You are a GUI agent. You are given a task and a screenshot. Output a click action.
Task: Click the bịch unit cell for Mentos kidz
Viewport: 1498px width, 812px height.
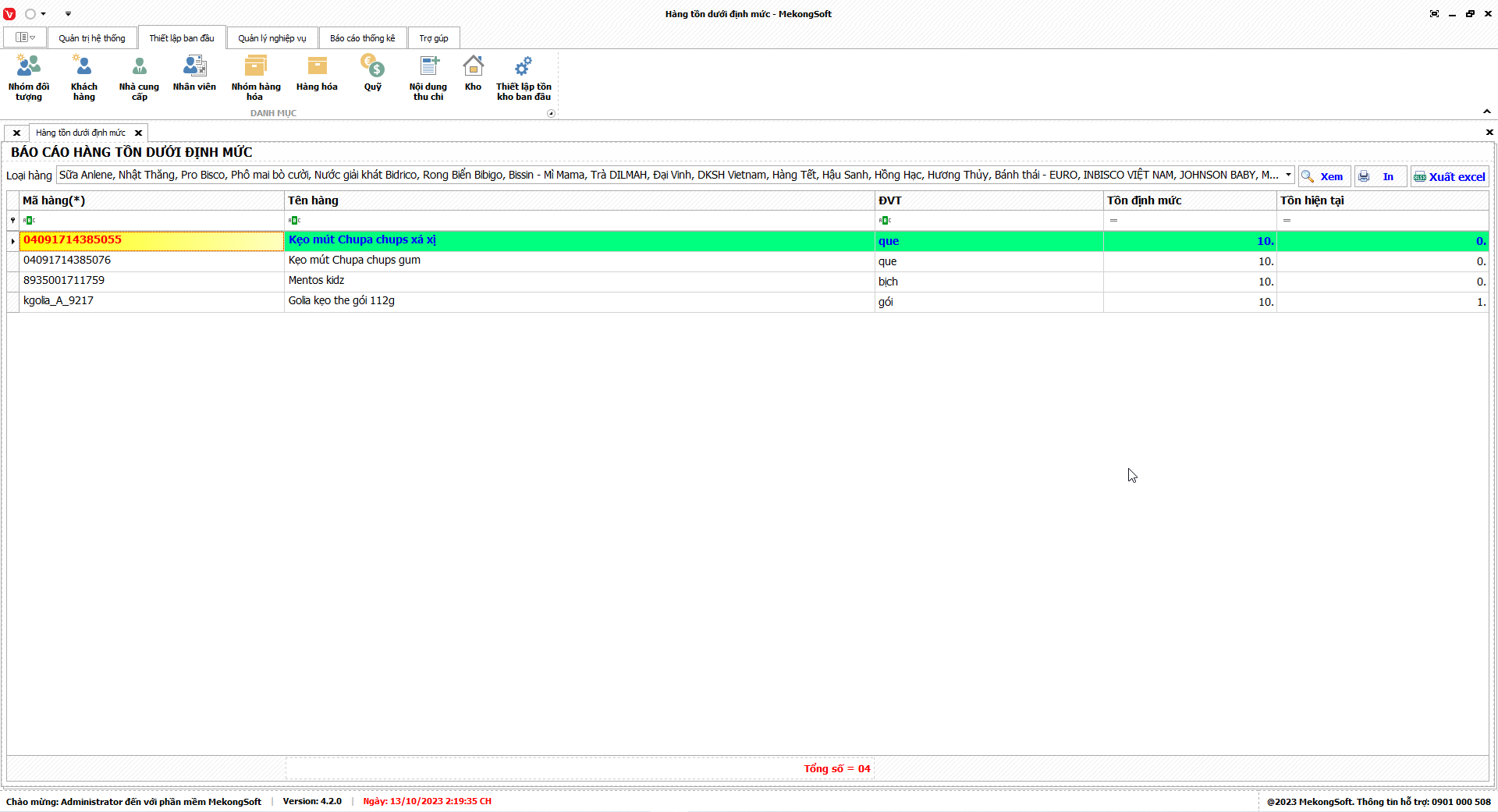[x=989, y=281]
